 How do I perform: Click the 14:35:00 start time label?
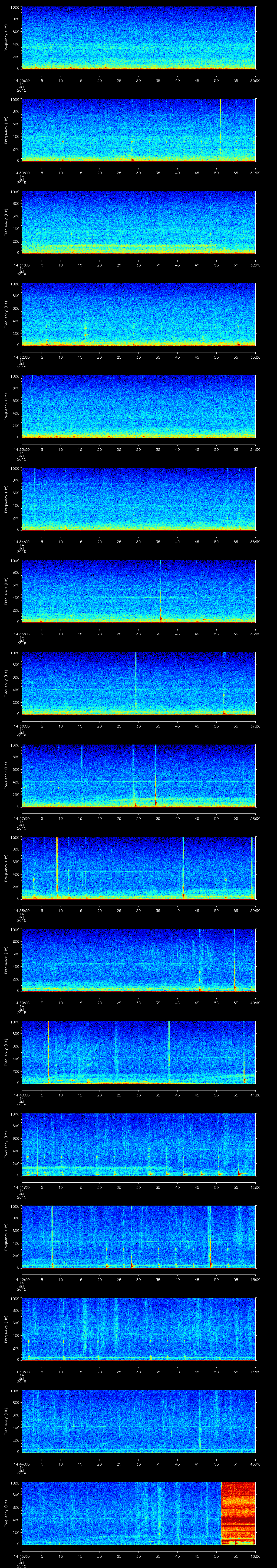[x=21, y=634]
